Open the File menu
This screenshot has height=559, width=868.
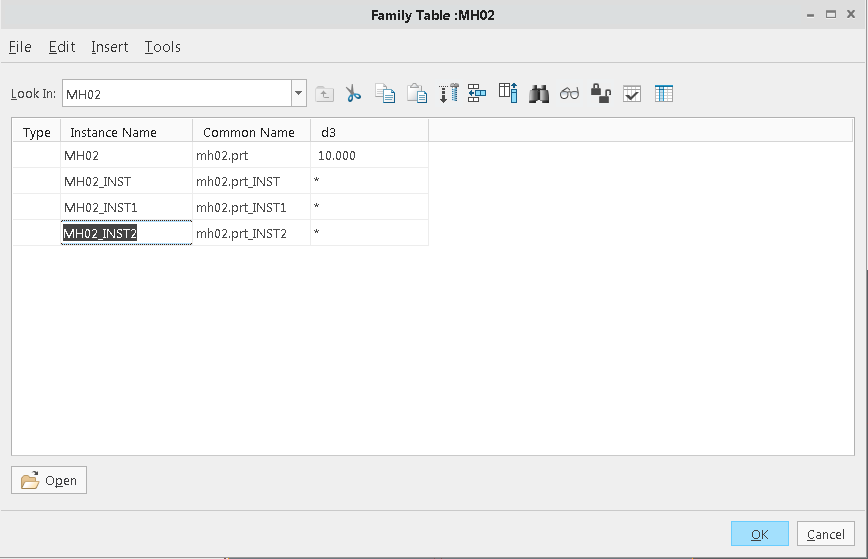pos(20,47)
